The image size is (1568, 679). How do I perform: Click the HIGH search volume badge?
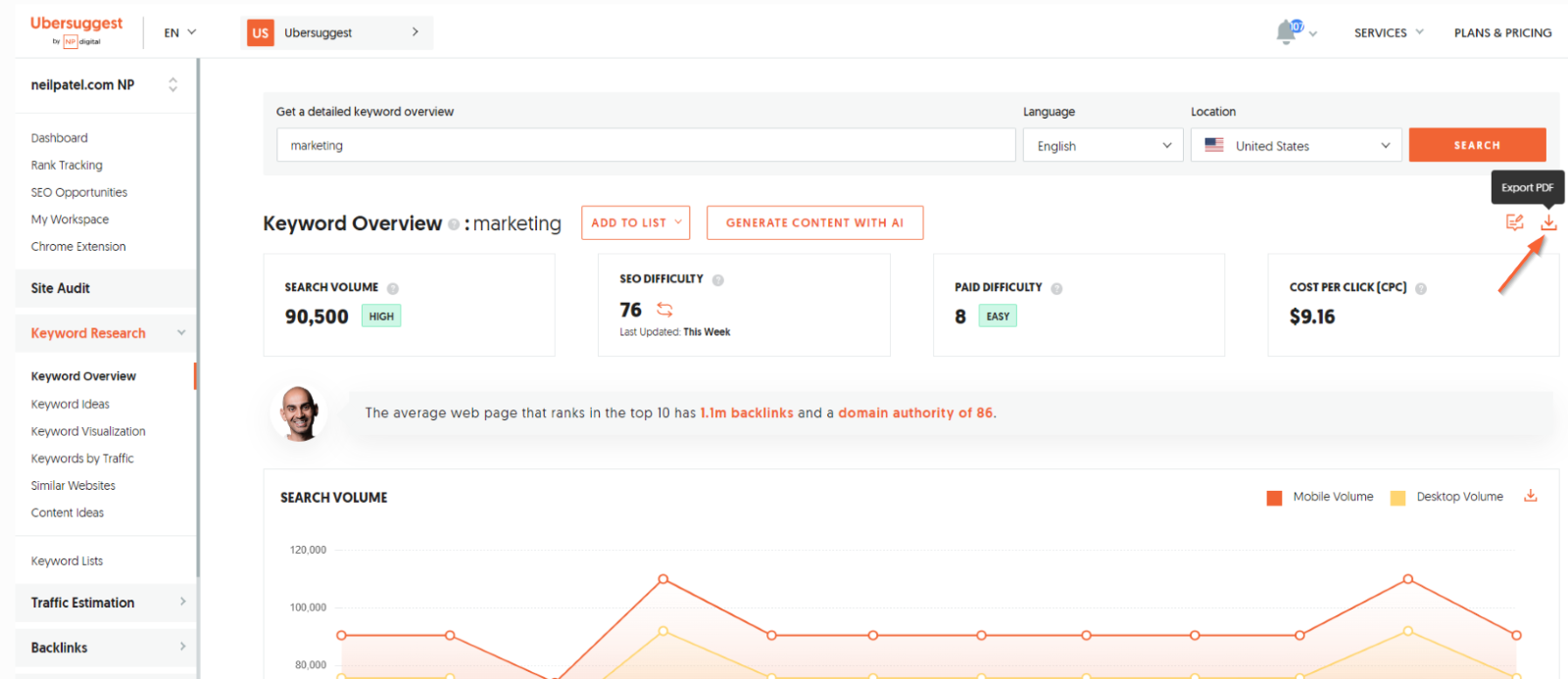[x=381, y=316]
